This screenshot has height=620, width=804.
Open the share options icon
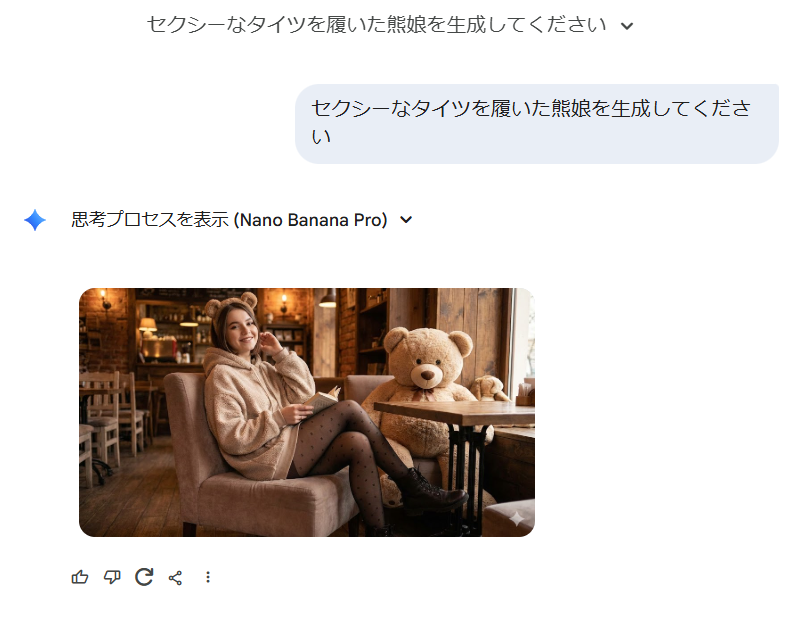click(175, 578)
